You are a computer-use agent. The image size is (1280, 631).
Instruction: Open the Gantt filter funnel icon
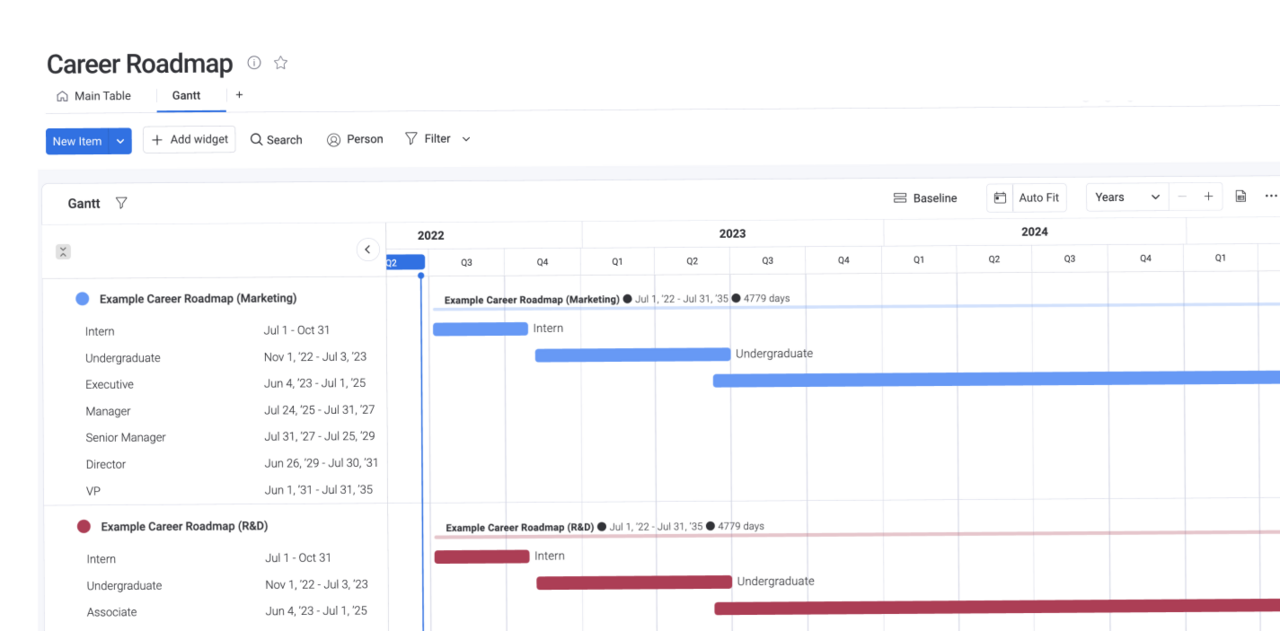click(121, 203)
